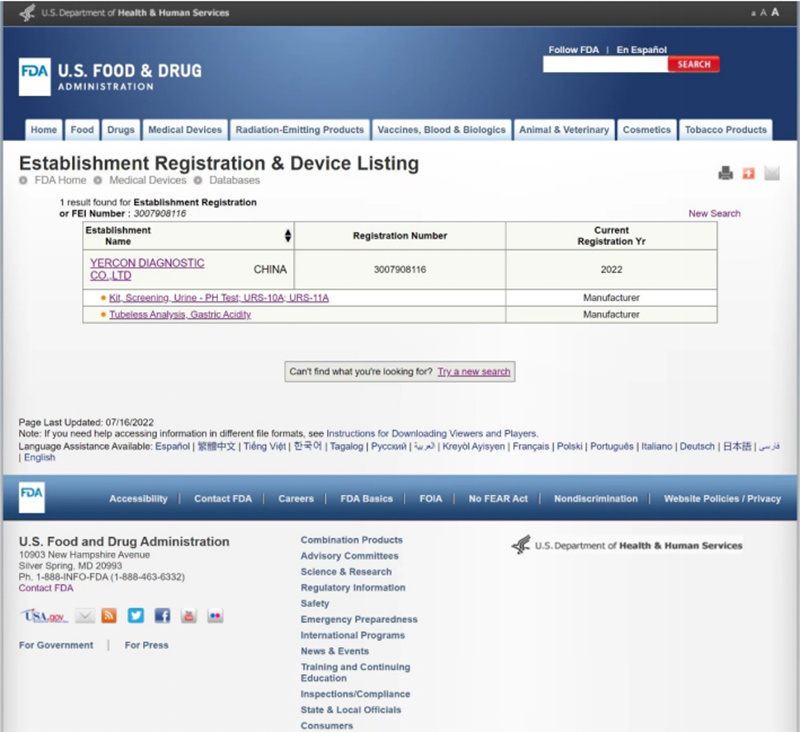Image resolution: width=800 pixels, height=732 pixels.
Task: Select Español language assistance link
Action: point(172,446)
